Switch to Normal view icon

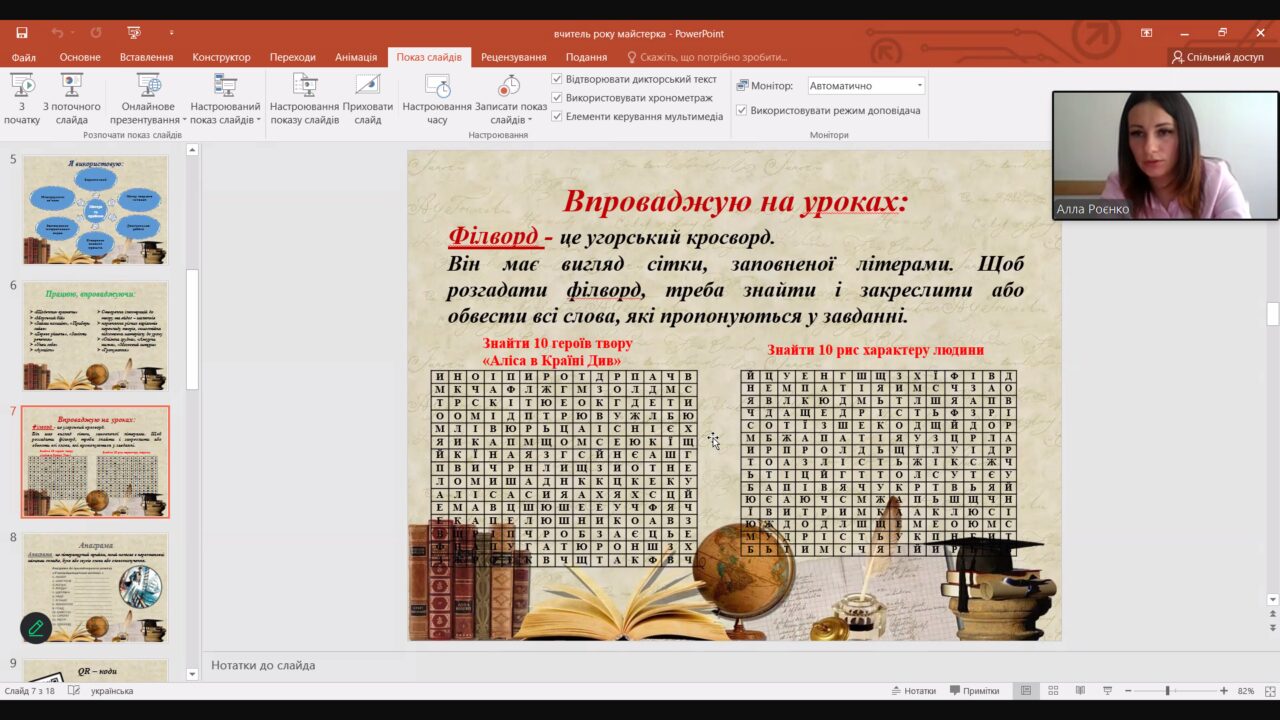(x=1026, y=691)
